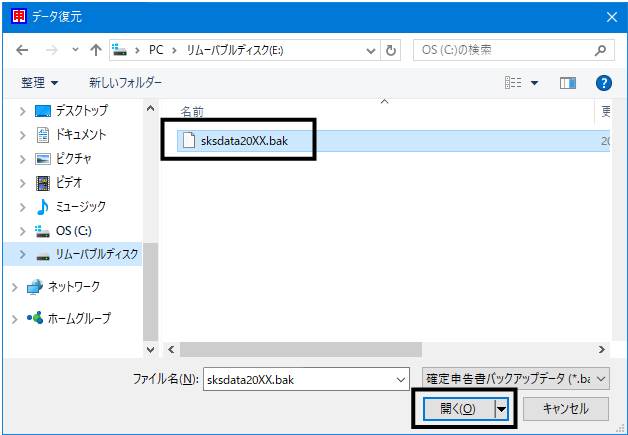Click the search magnifier icon
The width and height of the screenshot is (628, 435).
600,50
